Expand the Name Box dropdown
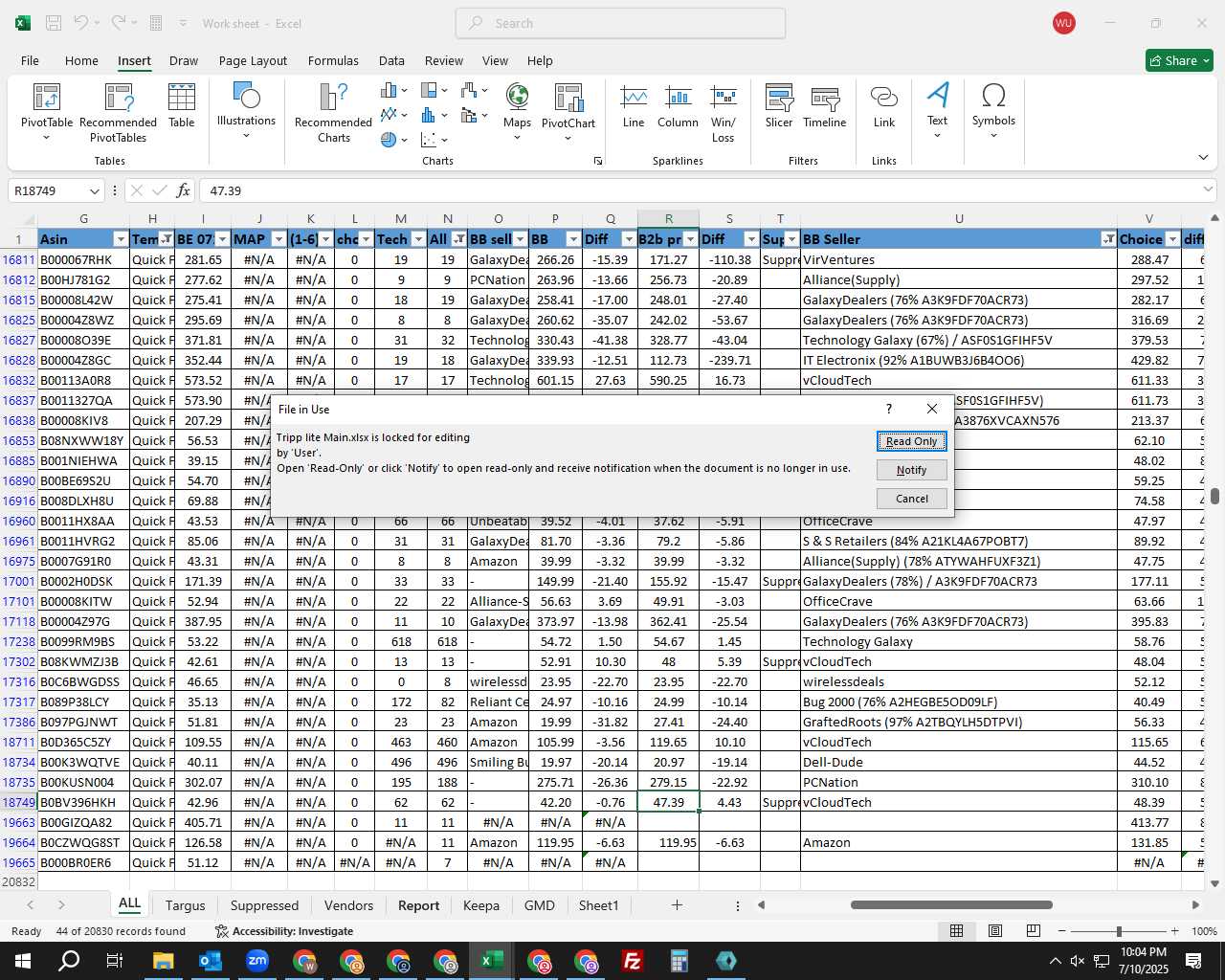 (x=94, y=191)
